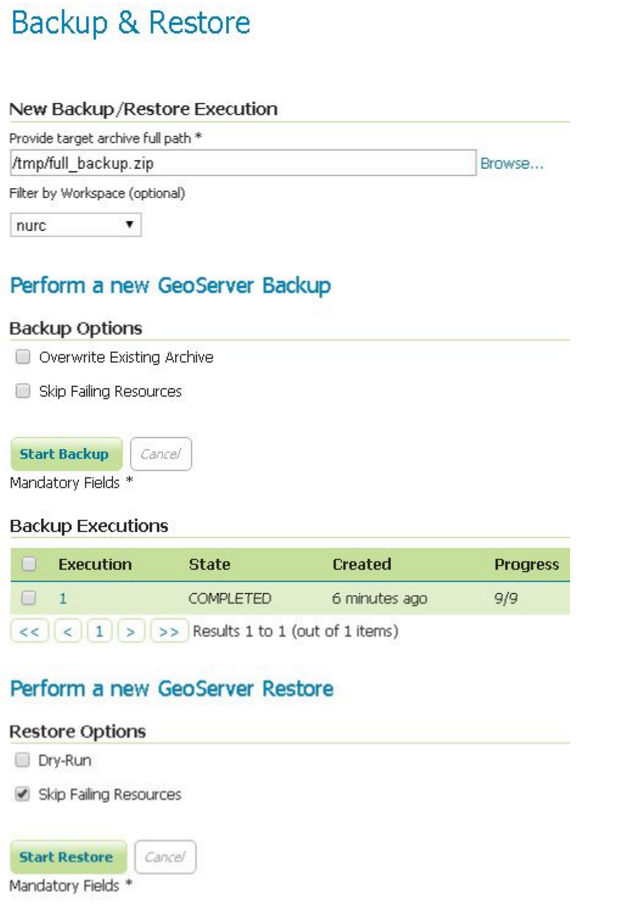Focus the target archive path field

tap(241, 163)
